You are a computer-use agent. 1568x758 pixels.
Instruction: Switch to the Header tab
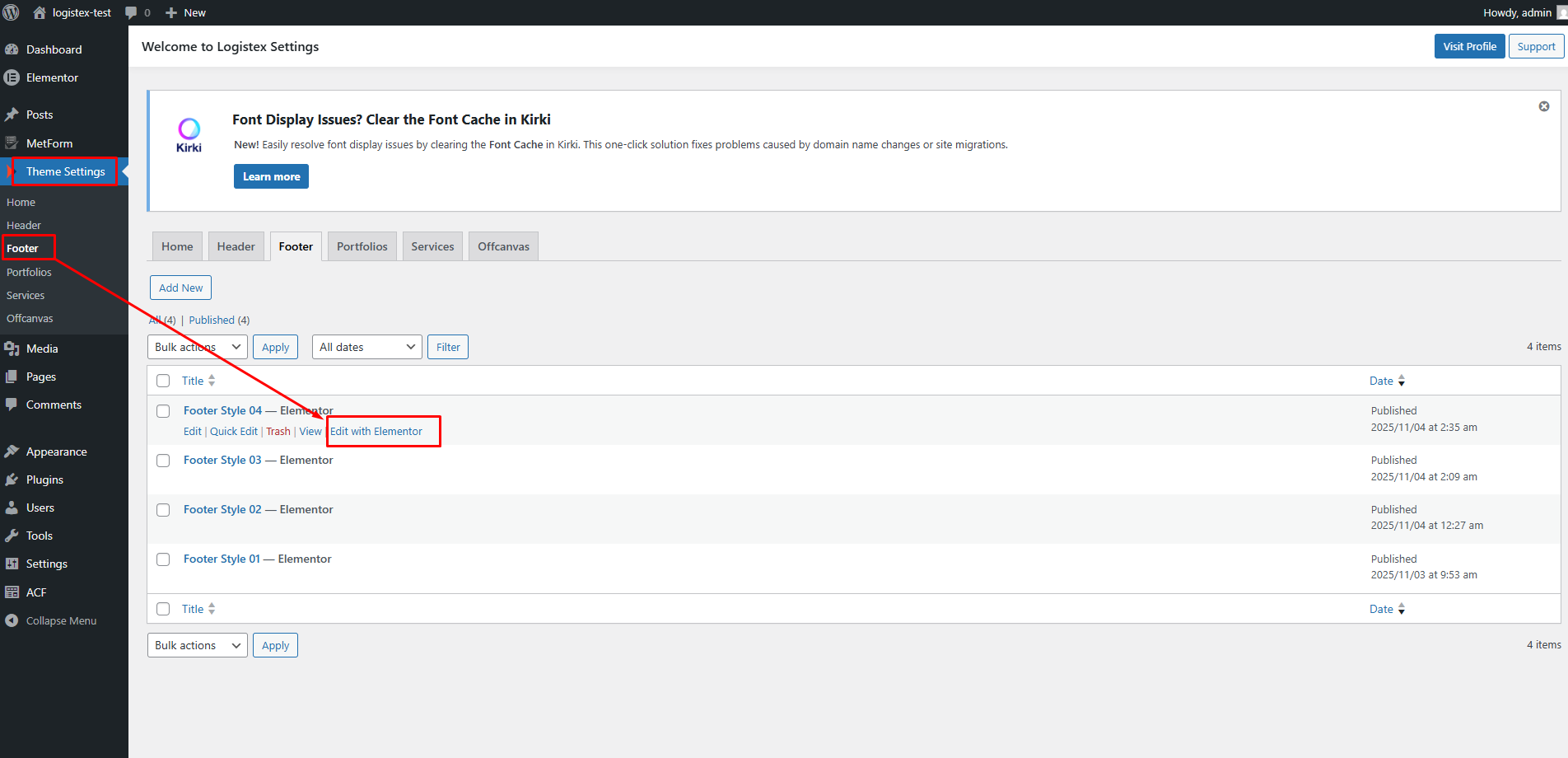click(236, 246)
